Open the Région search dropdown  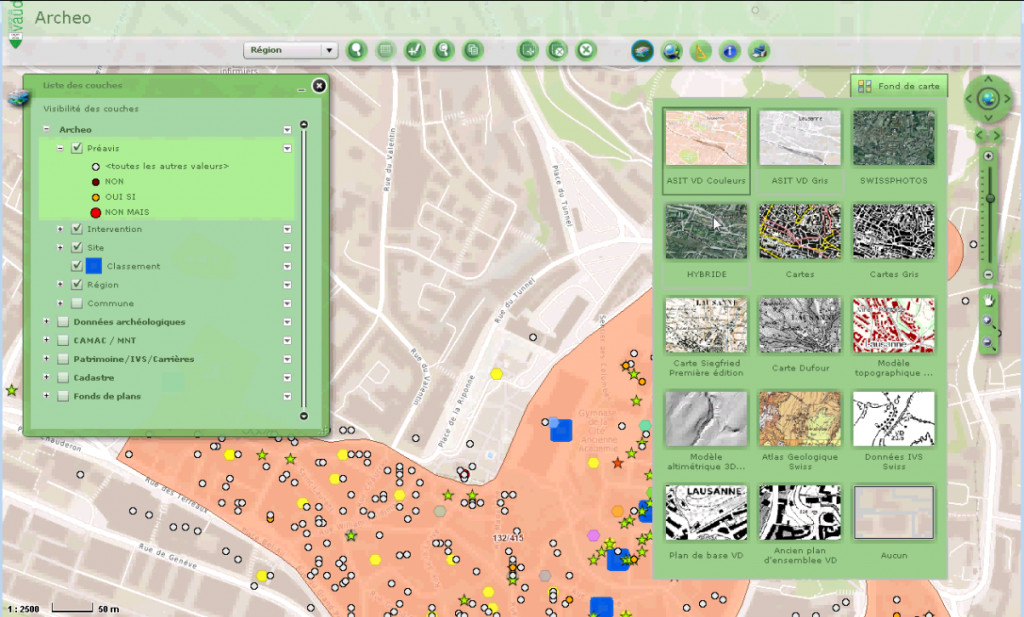(x=290, y=50)
